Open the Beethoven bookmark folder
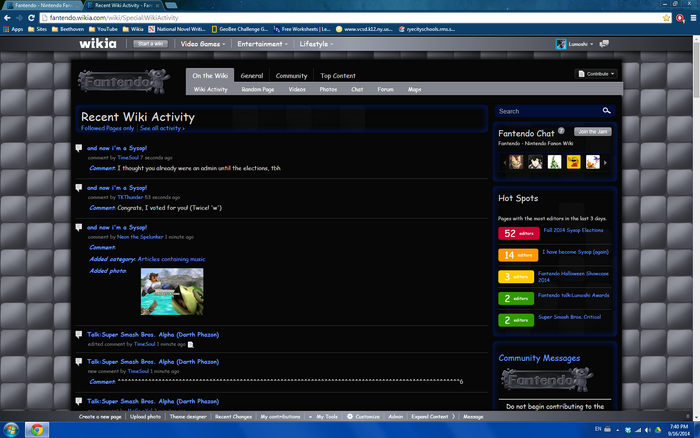 (x=68, y=29)
